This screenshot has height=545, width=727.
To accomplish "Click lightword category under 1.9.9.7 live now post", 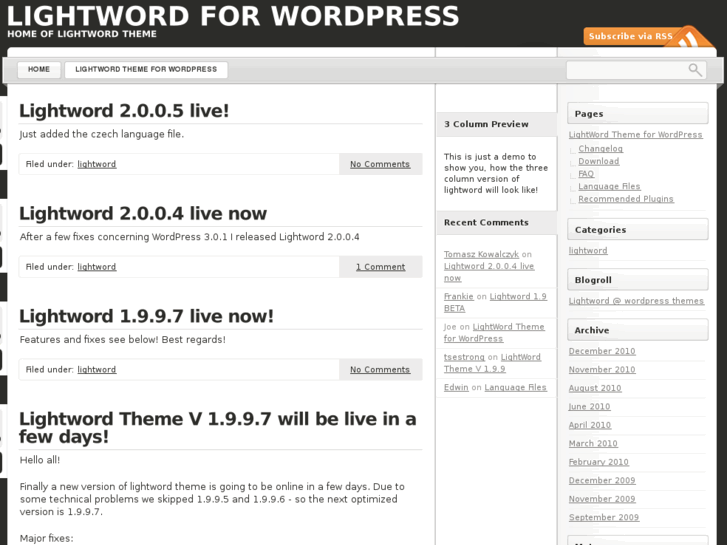I will click(x=96, y=370).
